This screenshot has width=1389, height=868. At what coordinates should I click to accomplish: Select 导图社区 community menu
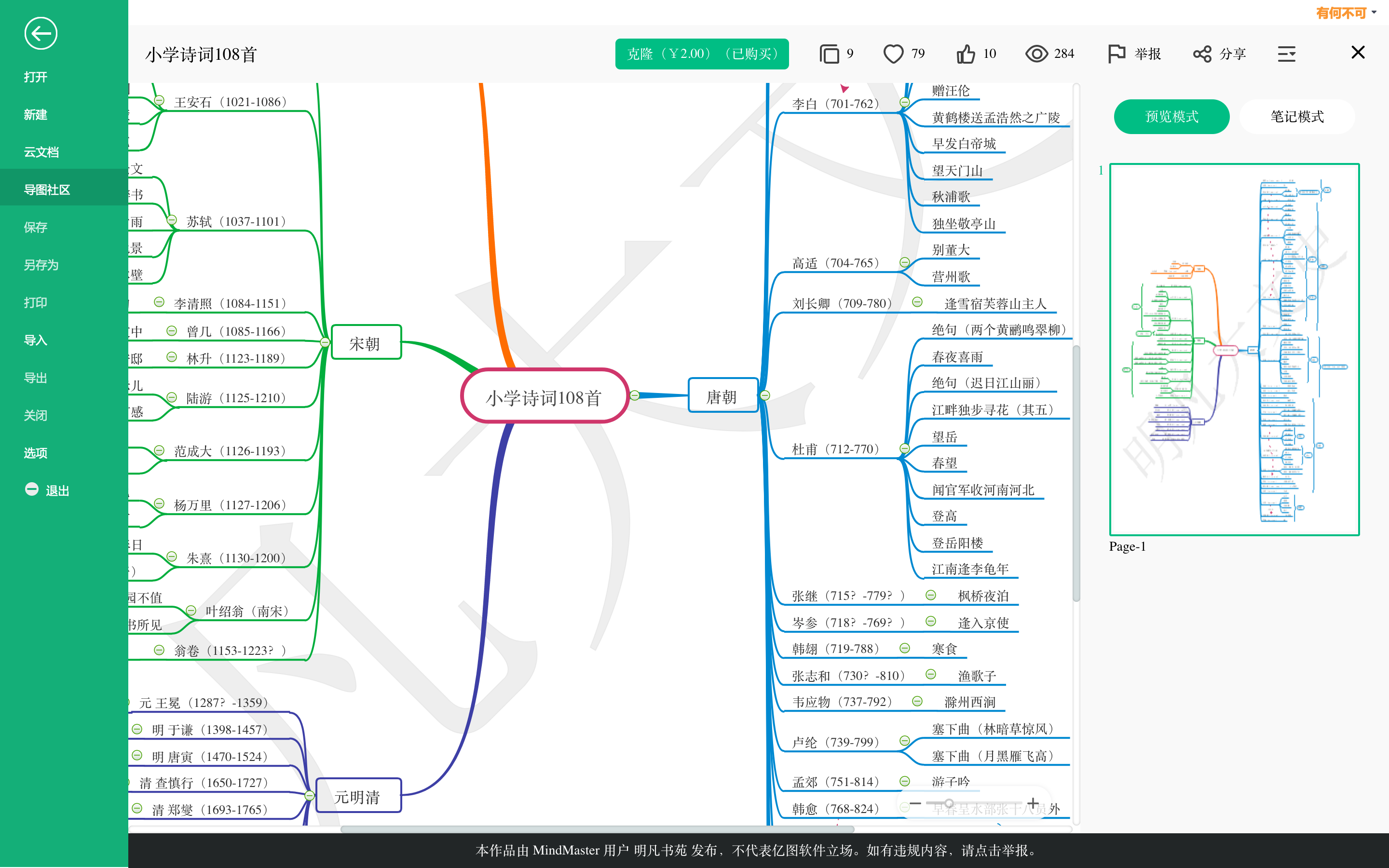[x=47, y=190]
